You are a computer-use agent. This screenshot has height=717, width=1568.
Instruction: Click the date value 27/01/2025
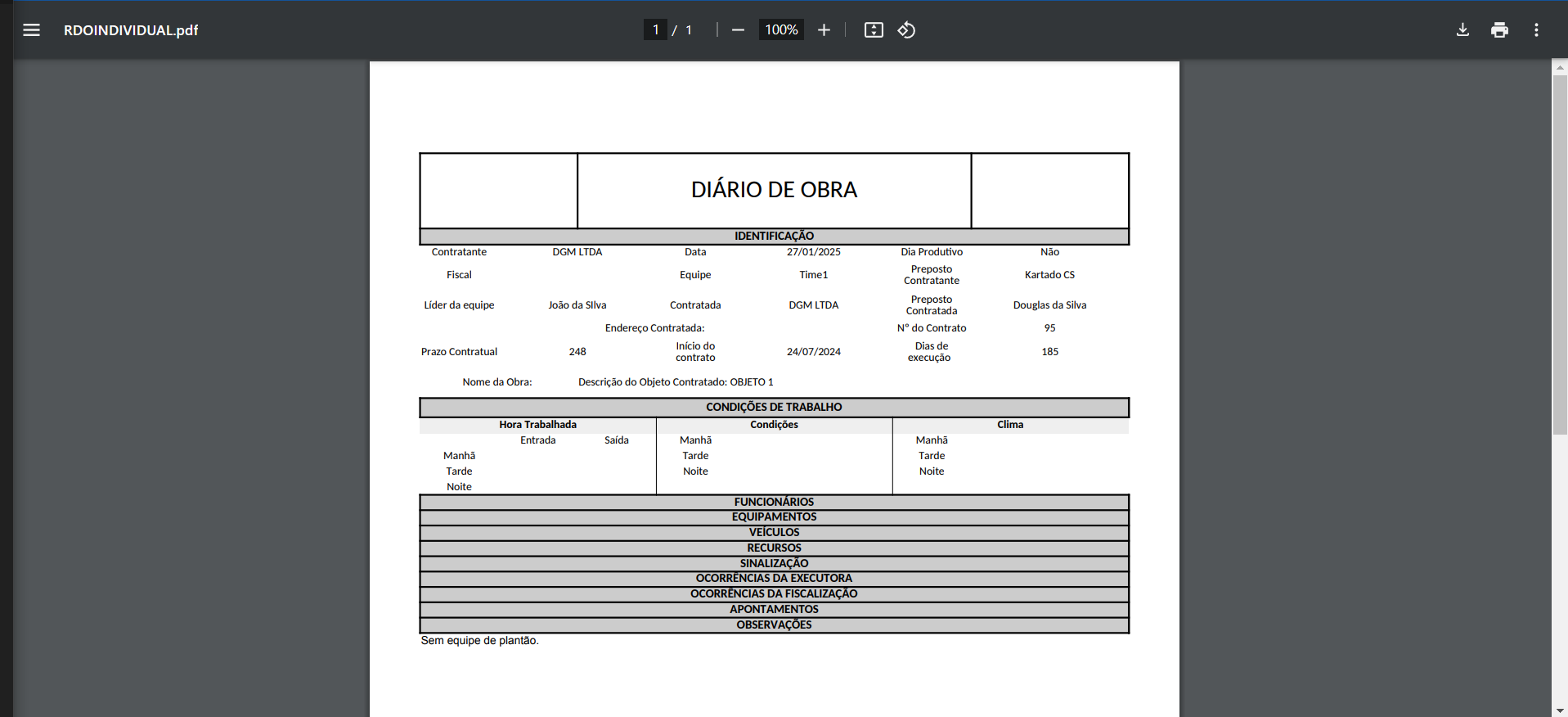coord(813,252)
